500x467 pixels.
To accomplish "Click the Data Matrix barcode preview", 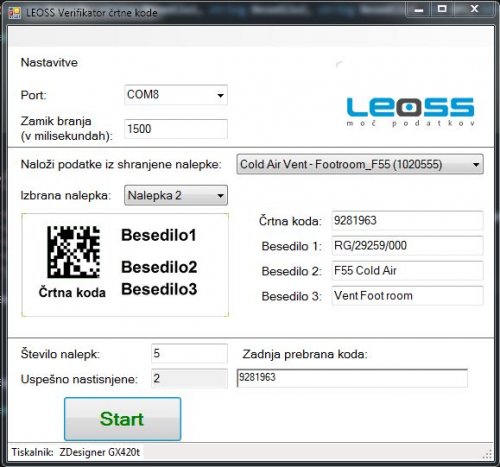I will point(73,252).
